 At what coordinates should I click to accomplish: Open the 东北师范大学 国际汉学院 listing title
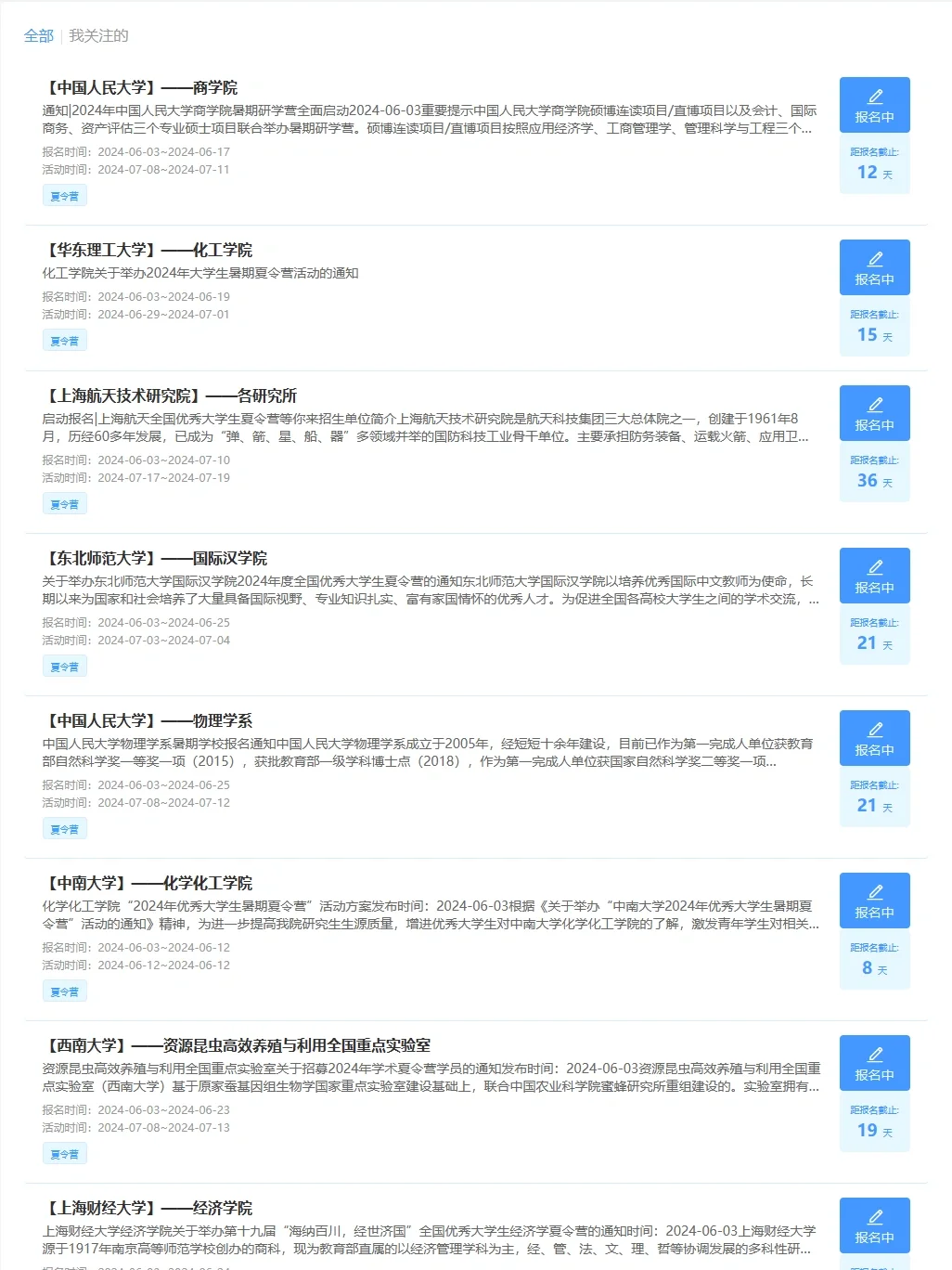(x=155, y=559)
